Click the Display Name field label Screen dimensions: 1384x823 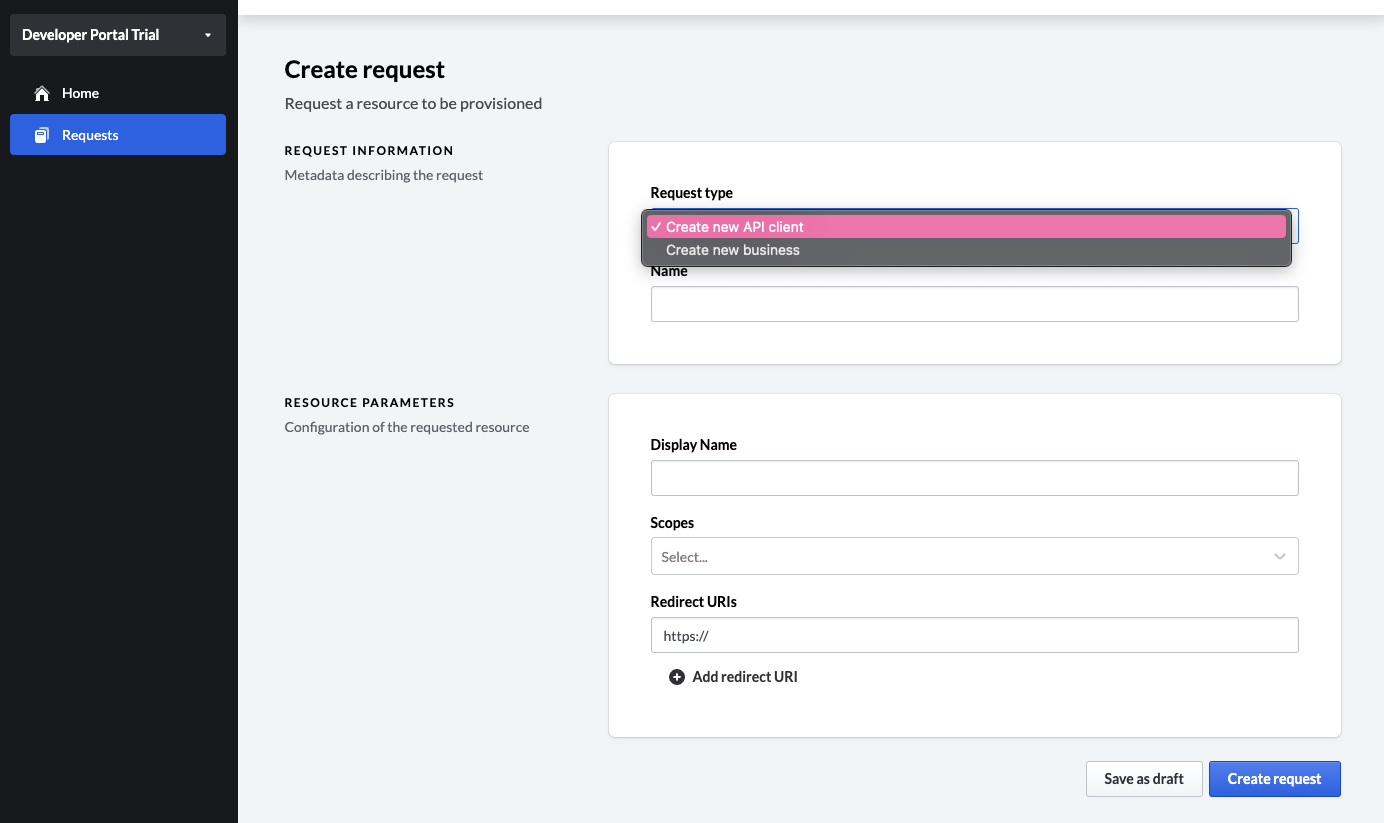pos(693,445)
